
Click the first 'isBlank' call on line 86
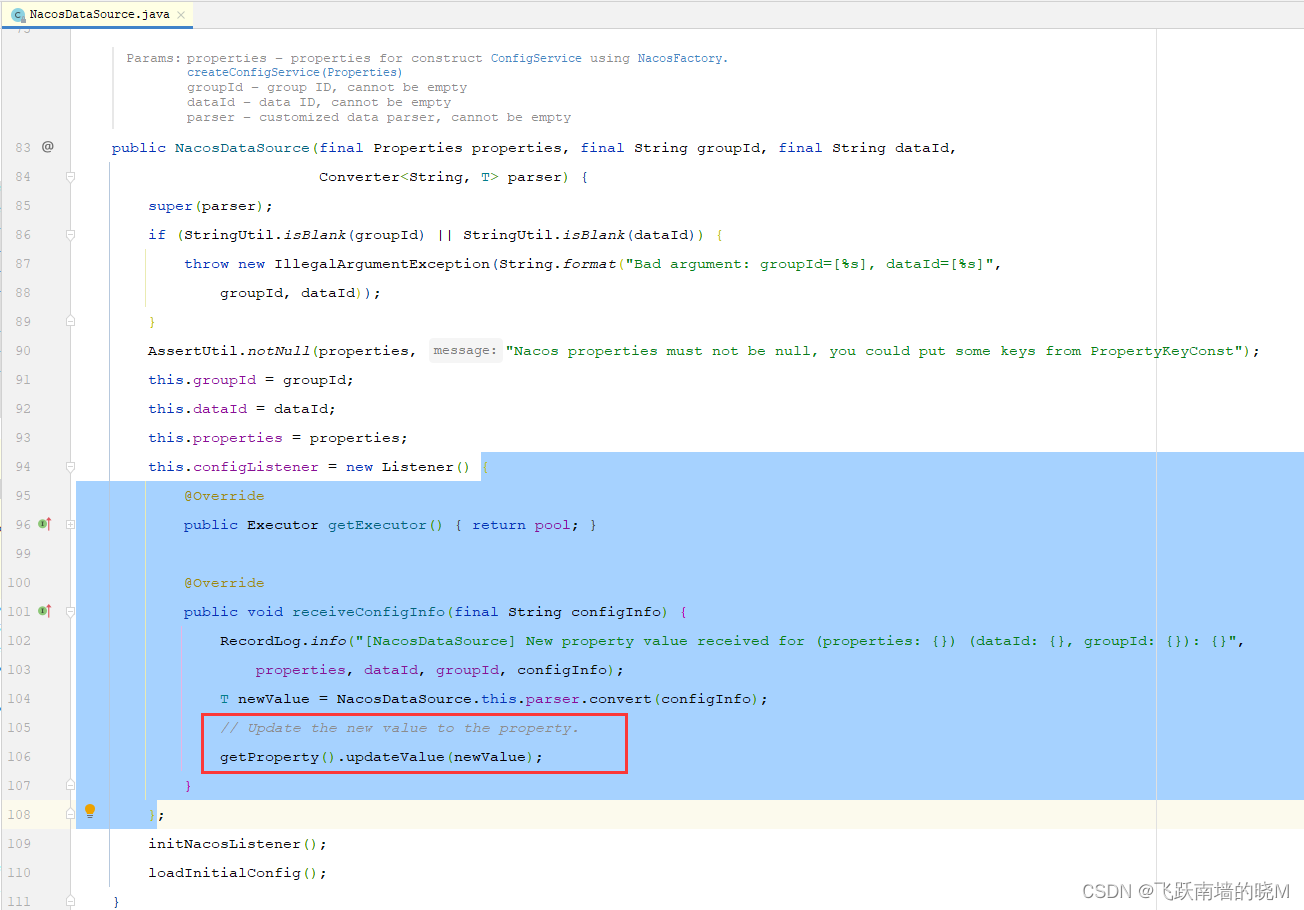click(317, 234)
